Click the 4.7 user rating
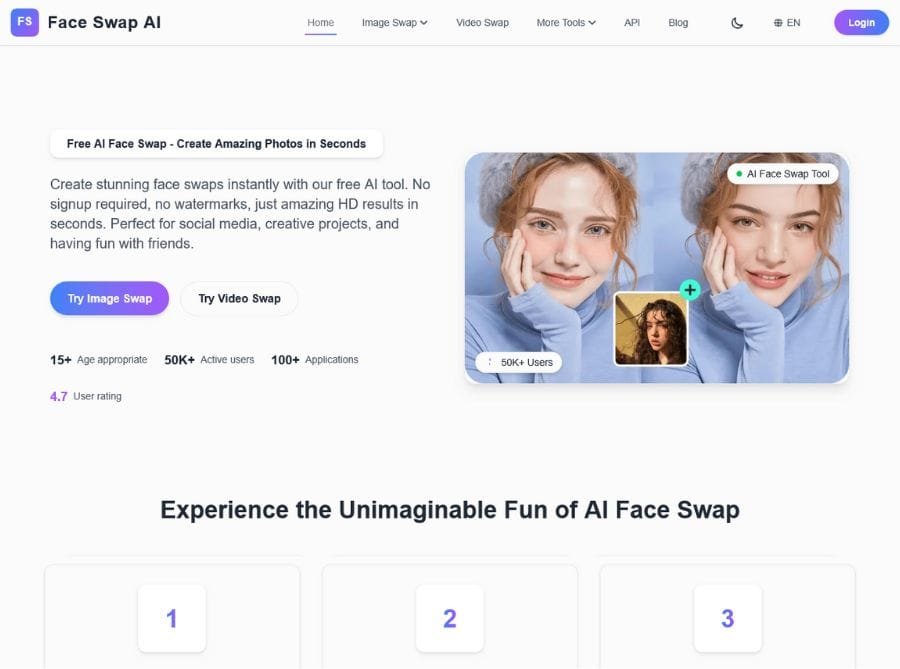The width and height of the screenshot is (900, 669). [x=58, y=396]
